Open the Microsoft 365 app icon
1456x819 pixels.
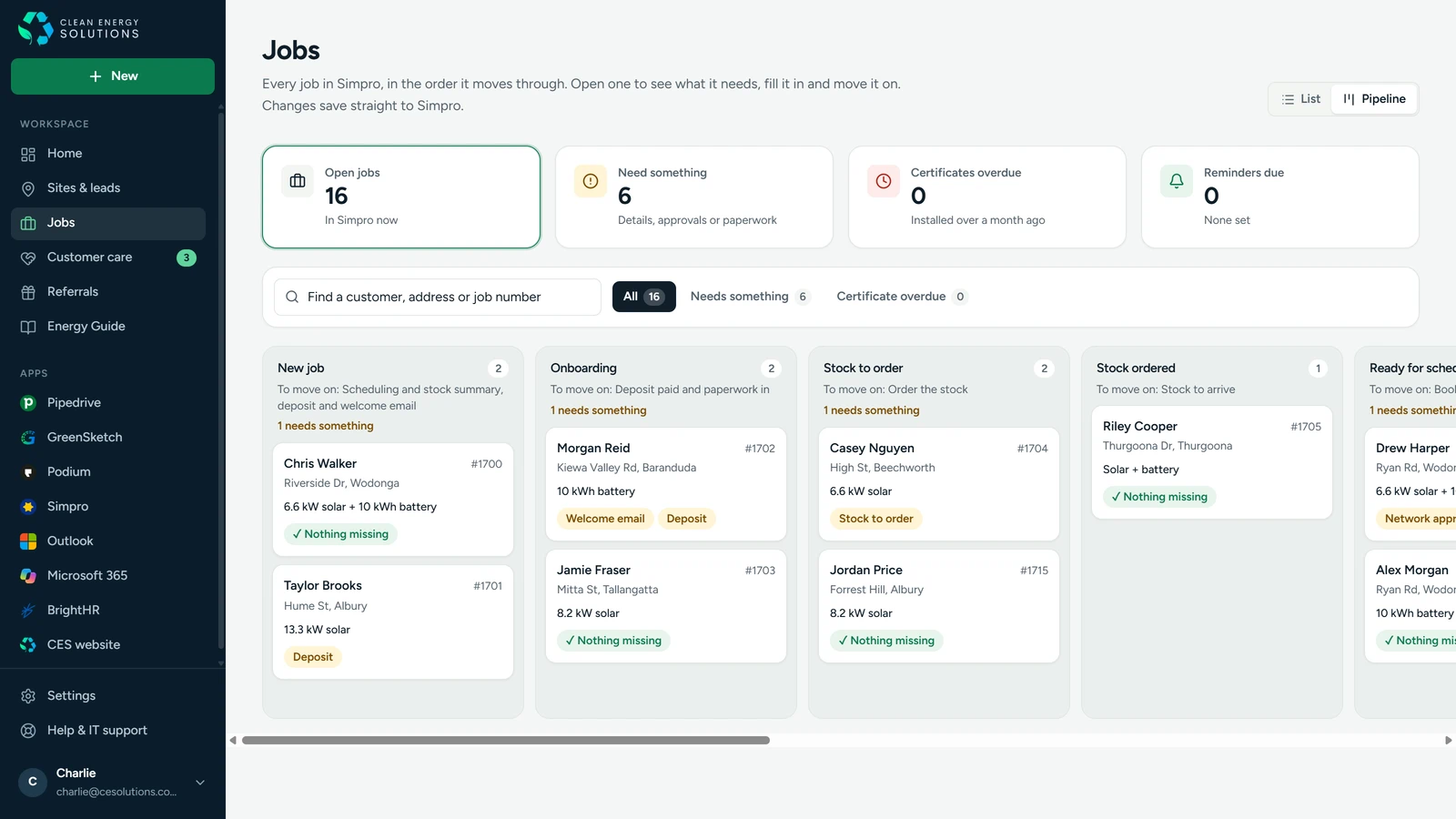pos(28,576)
